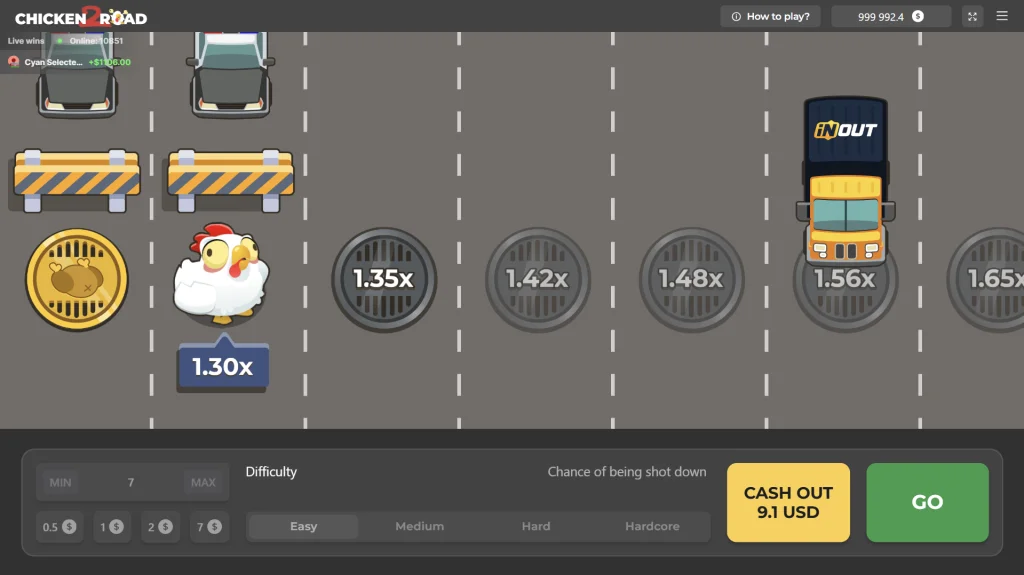
Task: Select Hardcore difficulty
Action: pyautogui.click(x=652, y=527)
